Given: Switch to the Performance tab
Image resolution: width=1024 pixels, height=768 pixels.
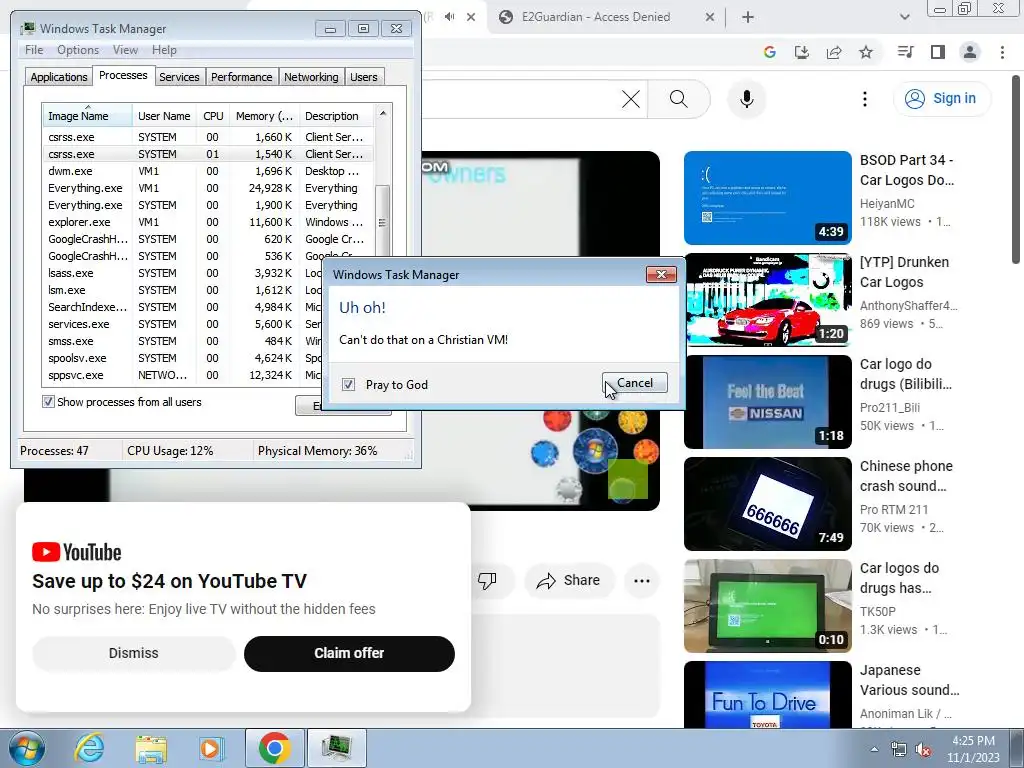Looking at the screenshot, I should 242,77.
